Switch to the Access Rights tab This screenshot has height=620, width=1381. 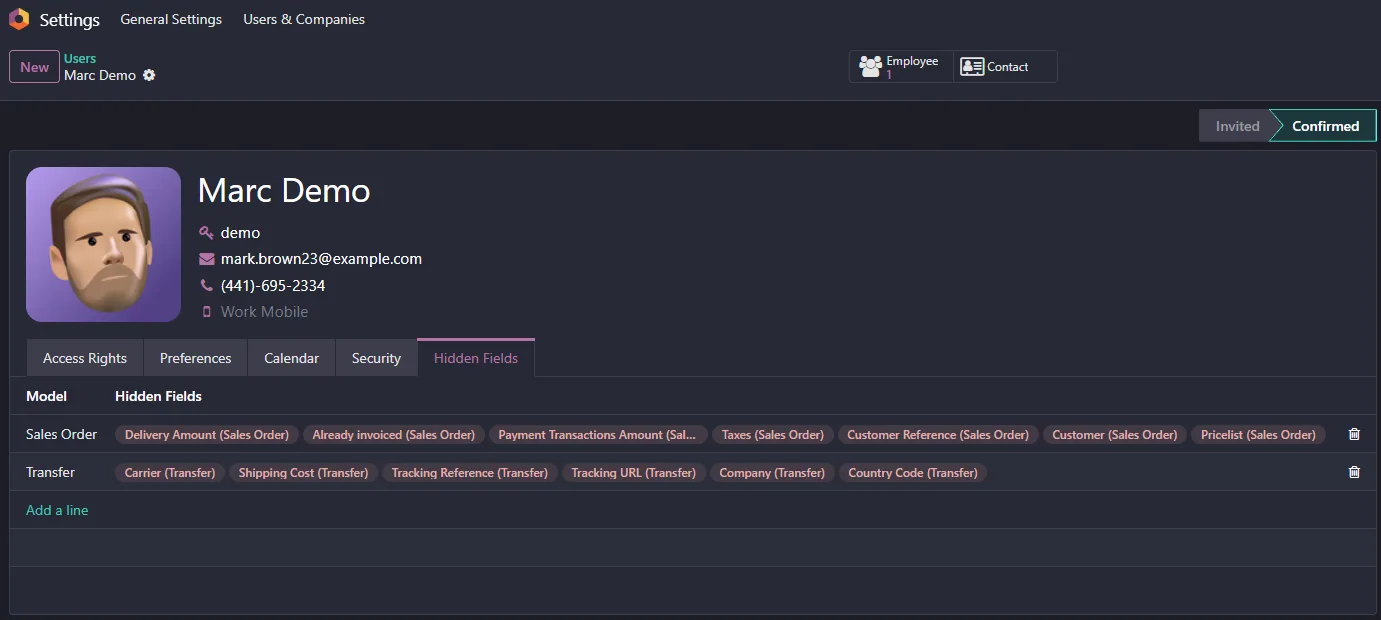pos(85,358)
